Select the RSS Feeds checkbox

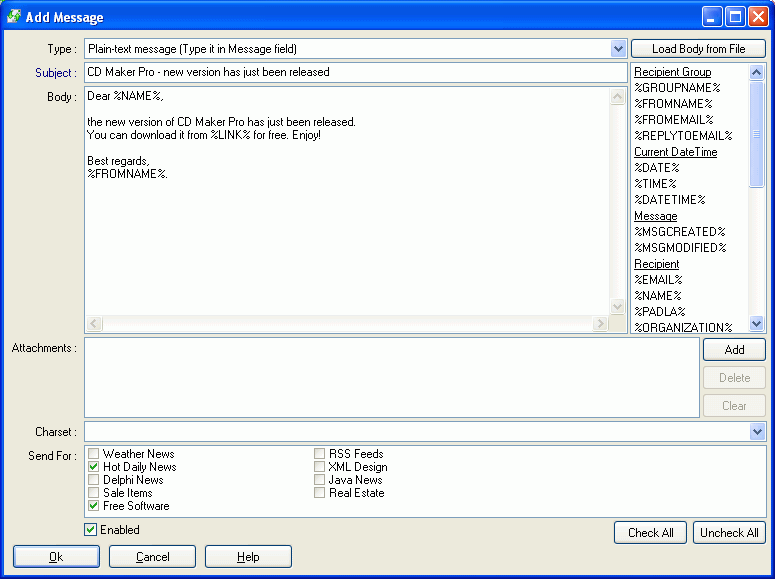pyautogui.click(x=319, y=453)
